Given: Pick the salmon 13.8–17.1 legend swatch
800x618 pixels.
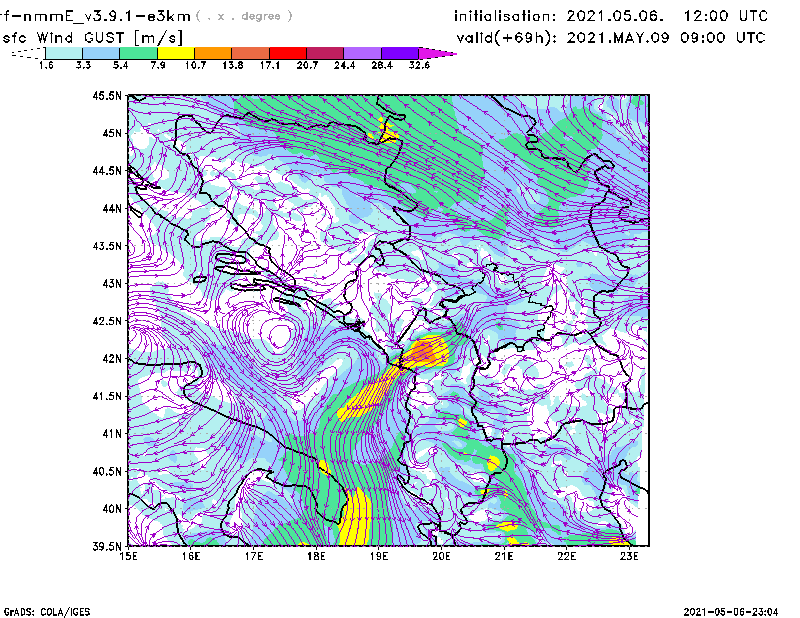Looking at the screenshot, I should pos(251,53).
